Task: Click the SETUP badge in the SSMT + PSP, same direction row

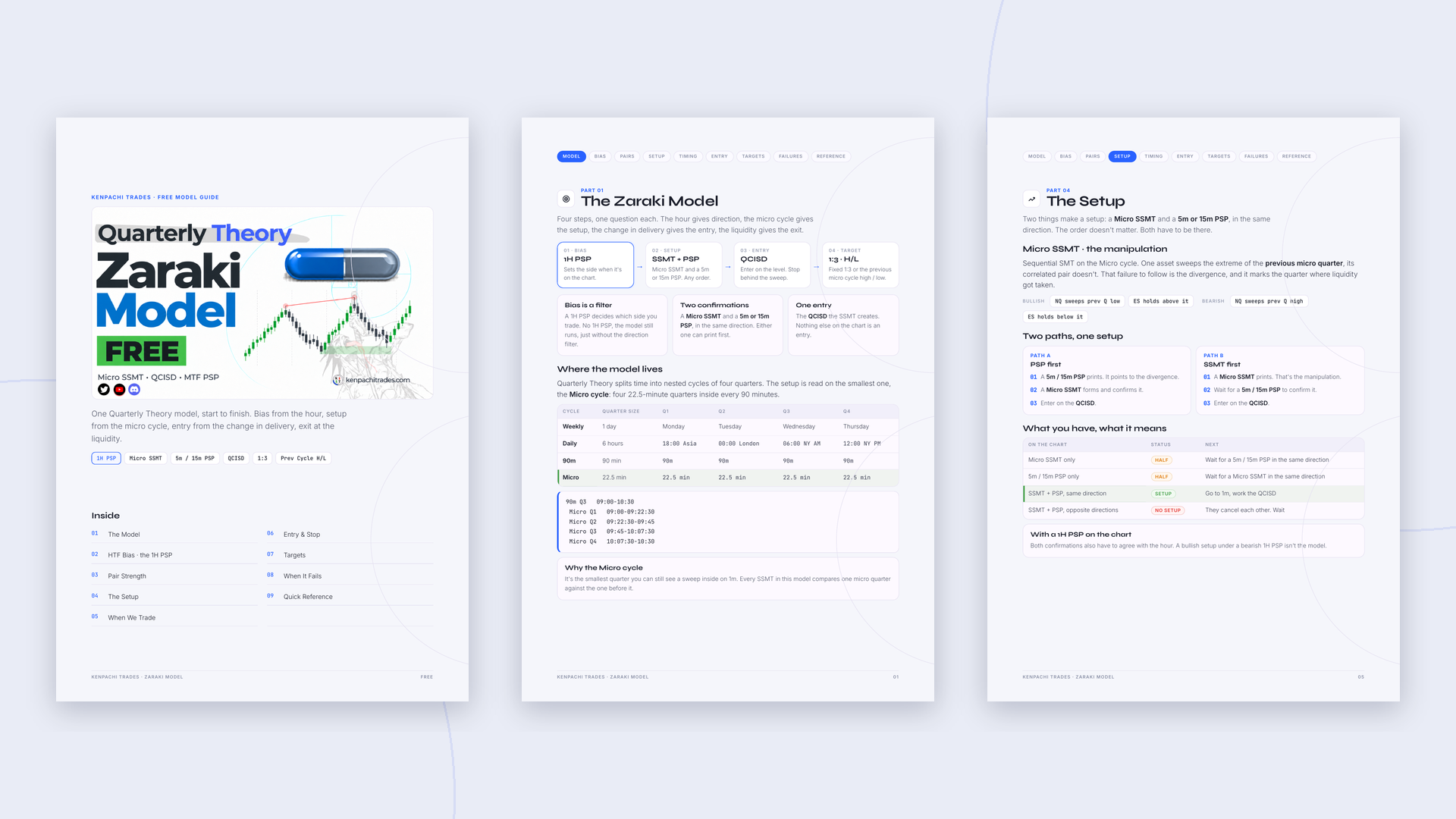Action: pyautogui.click(x=1163, y=494)
